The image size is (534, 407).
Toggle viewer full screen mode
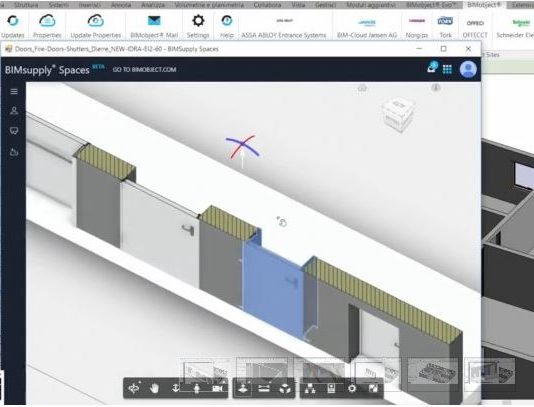(373, 388)
